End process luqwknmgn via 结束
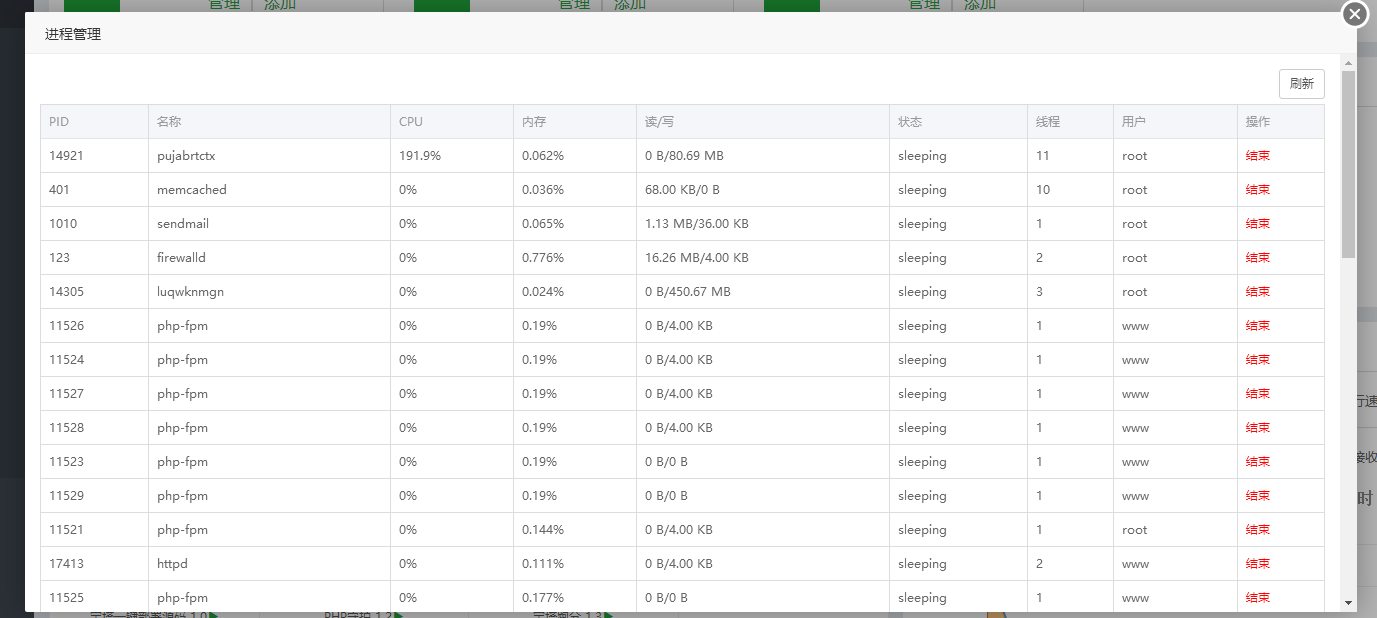Screen dimensions: 1377x618 coord(1258,292)
